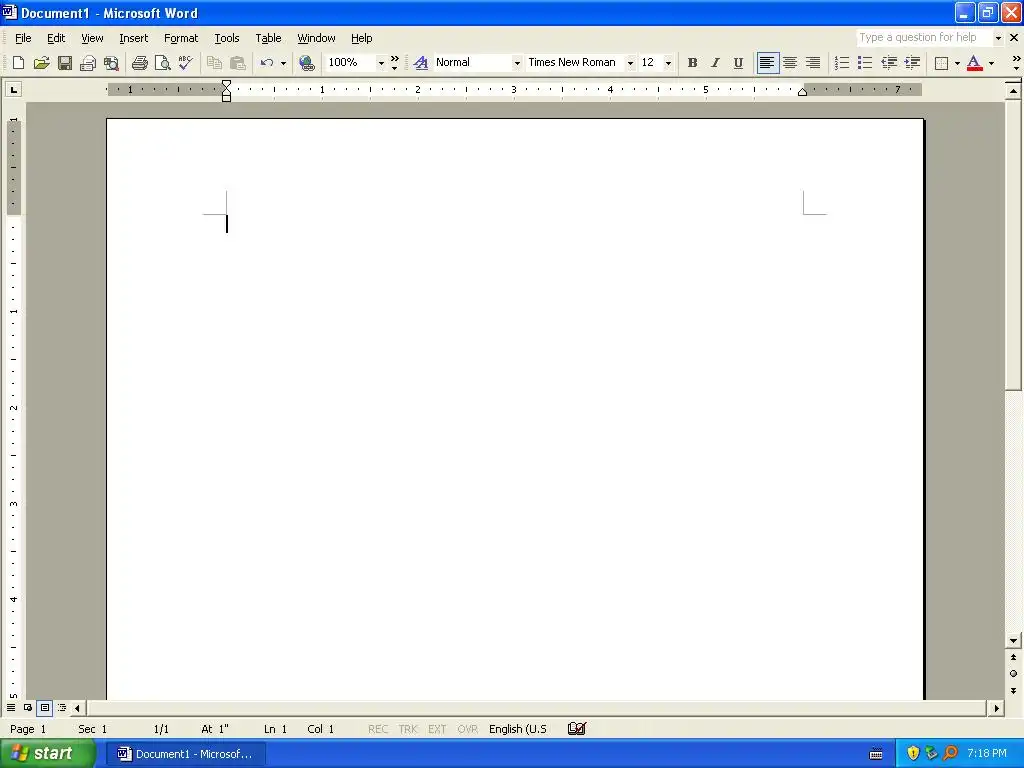Run Spelling and Grammar check
The width and height of the screenshot is (1024, 768).
click(185, 63)
